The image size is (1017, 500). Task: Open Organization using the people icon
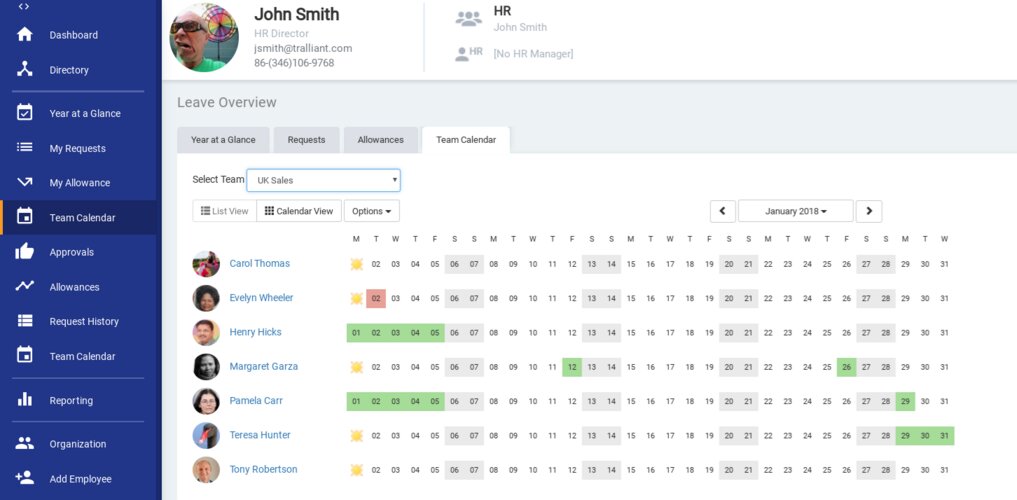click(x=25, y=444)
